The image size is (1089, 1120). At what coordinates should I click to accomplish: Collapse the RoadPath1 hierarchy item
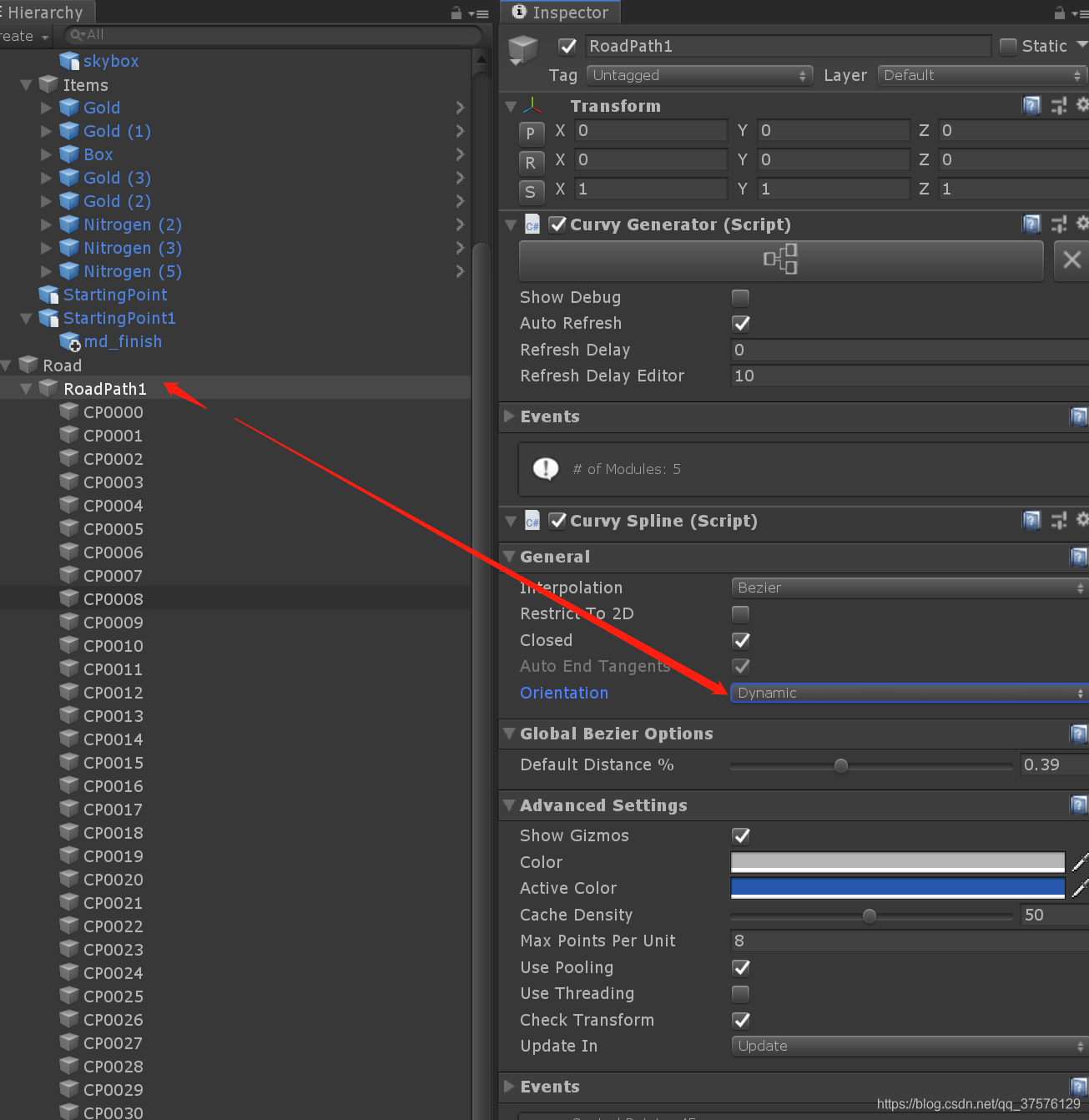[x=26, y=388]
